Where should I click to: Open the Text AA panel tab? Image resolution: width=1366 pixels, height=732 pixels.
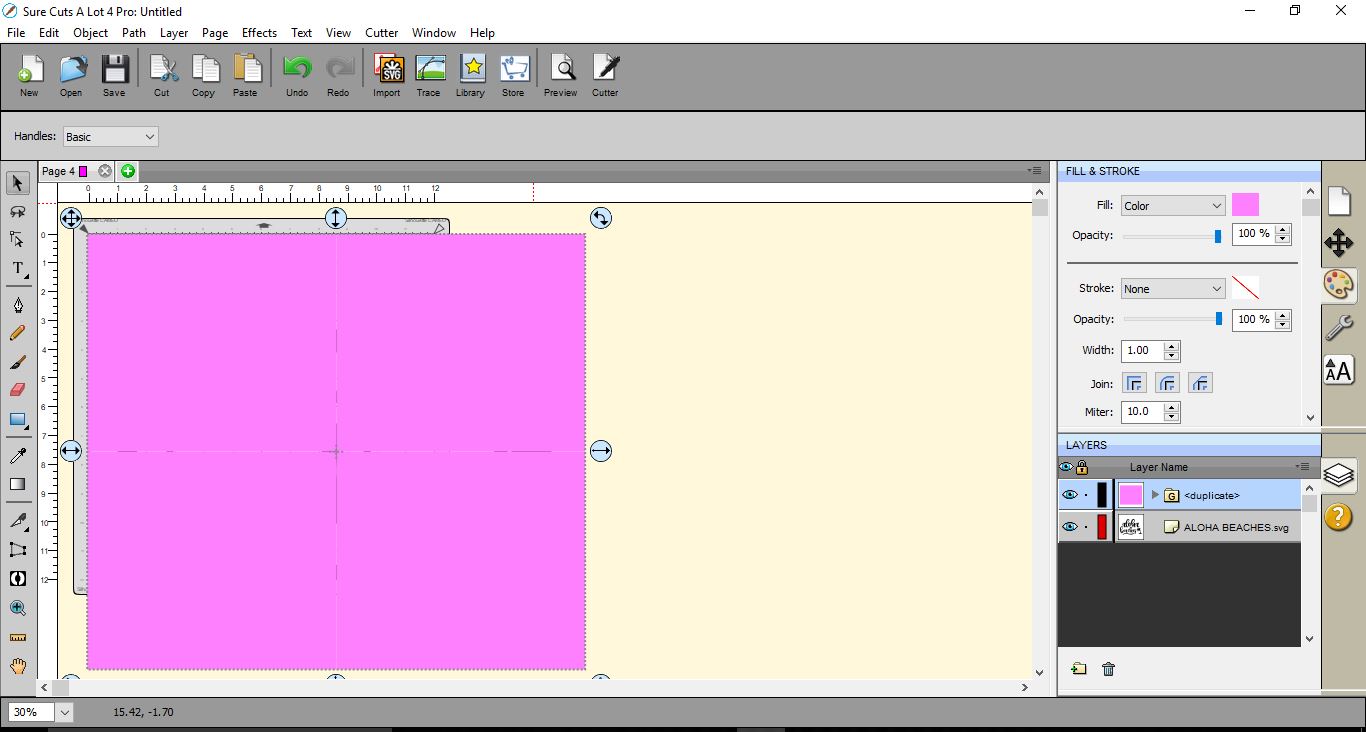1339,371
